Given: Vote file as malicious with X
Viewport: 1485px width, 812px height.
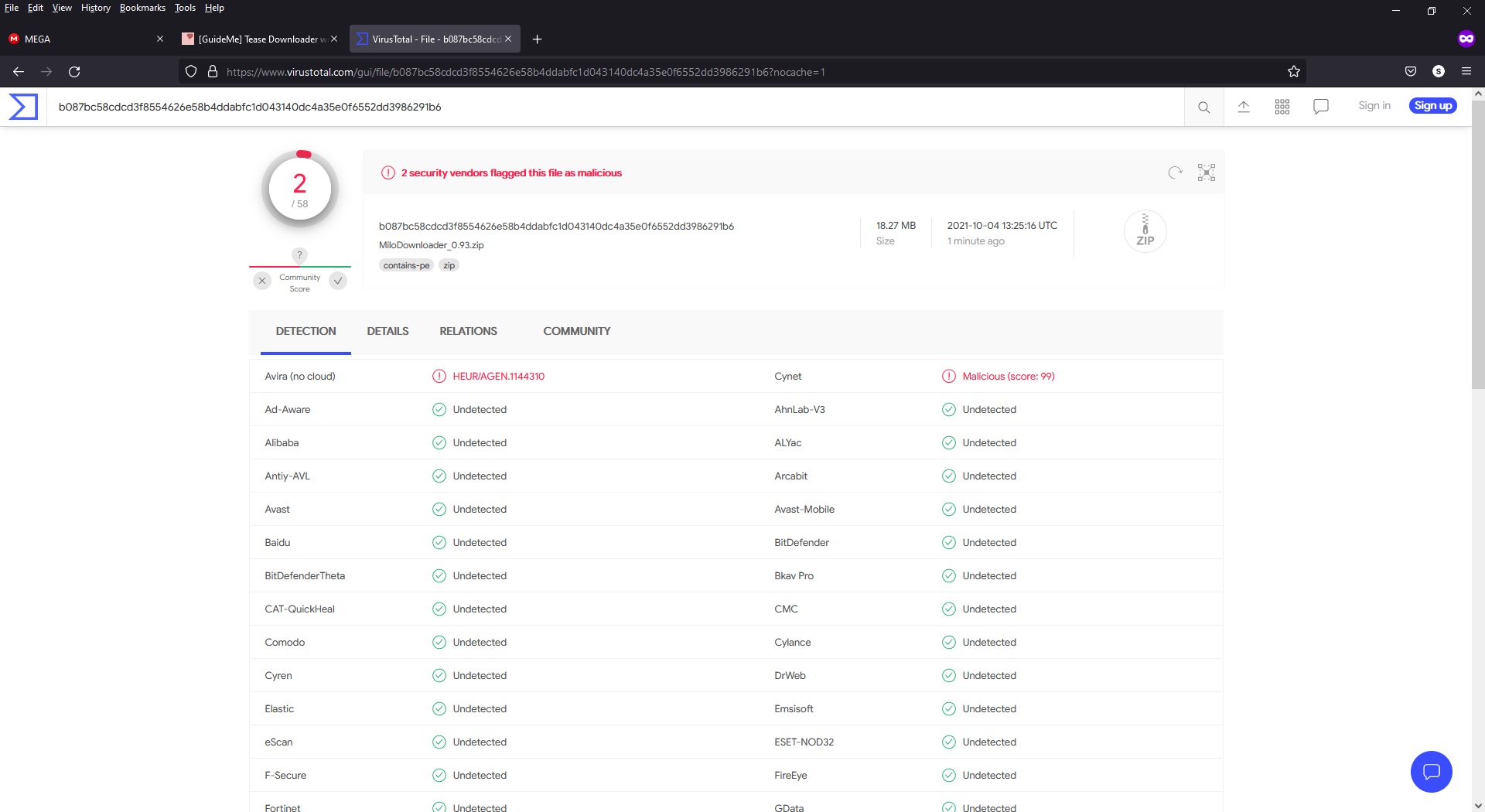Looking at the screenshot, I should pos(262,281).
